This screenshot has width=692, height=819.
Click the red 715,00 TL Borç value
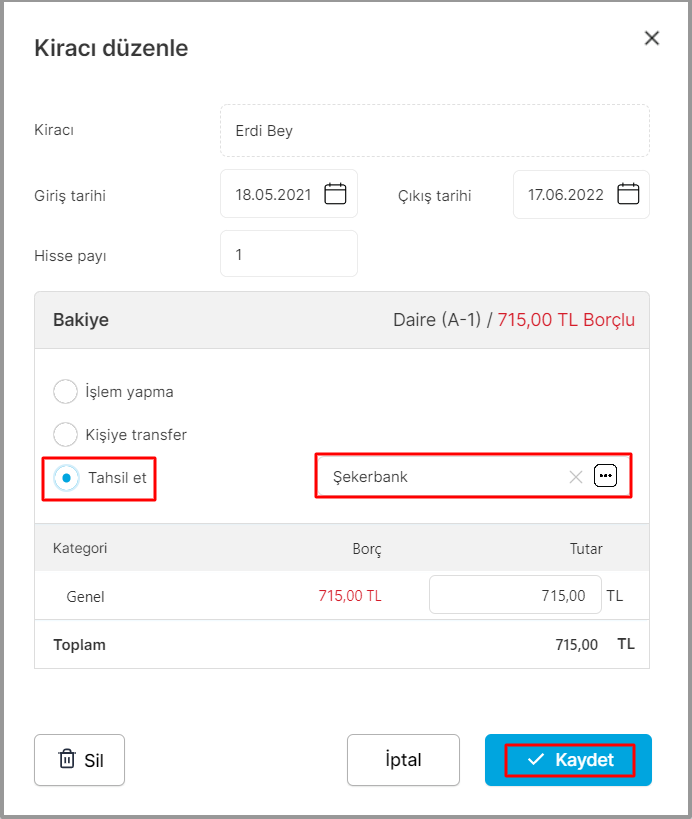(x=350, y=595)
